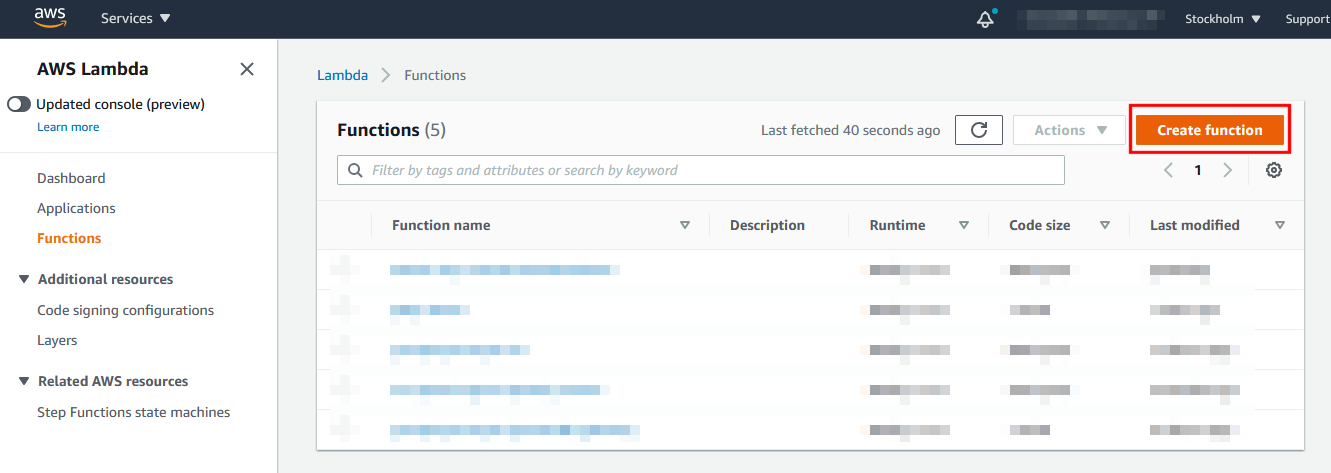The width and height of the screenshot is (1331, 473).
Task: Click the Functions breadcrumb text
Action: click(x=435, y=75)
